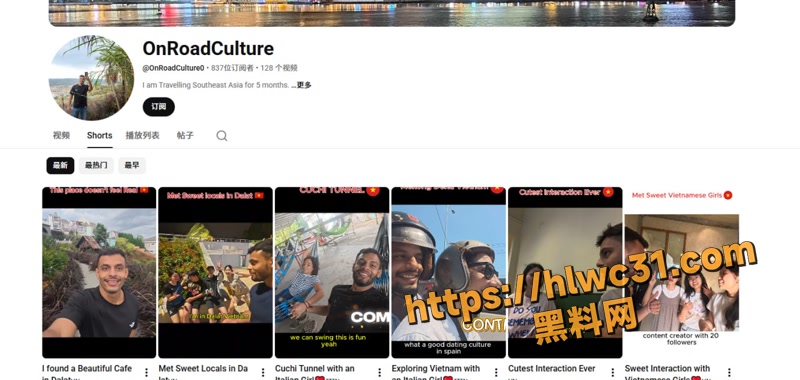Click the OnRoadCulture channel name heading

[208, 48]
